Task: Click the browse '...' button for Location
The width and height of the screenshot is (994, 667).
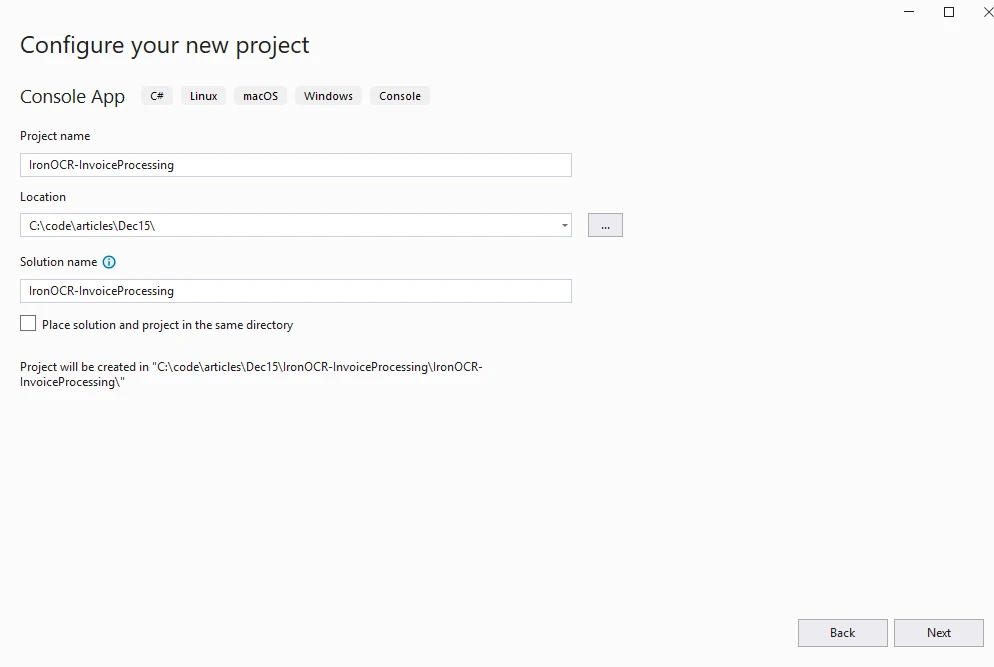Action: (605, 226)
